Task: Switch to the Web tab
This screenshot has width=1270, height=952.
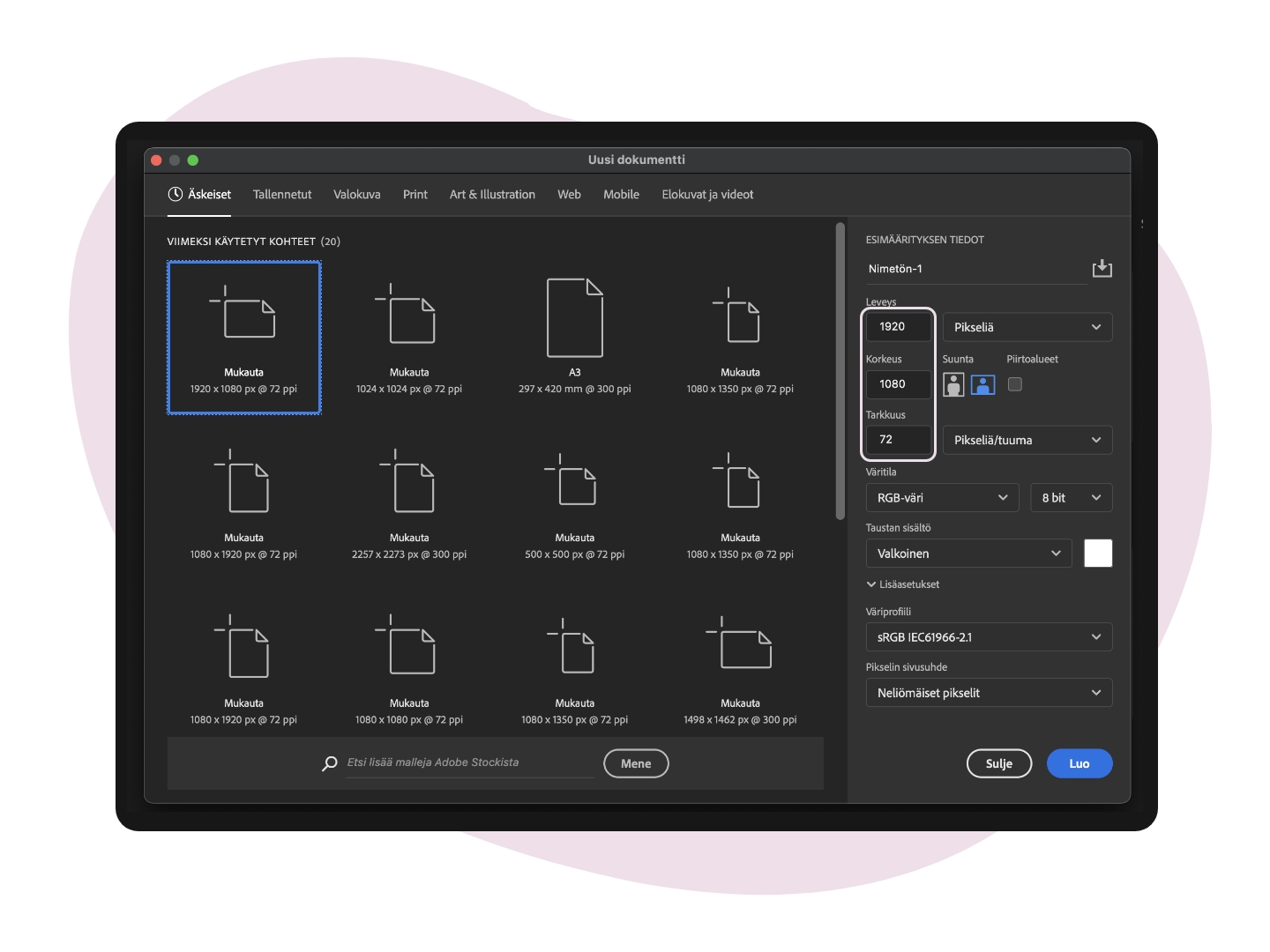Action: click(569, 194)
